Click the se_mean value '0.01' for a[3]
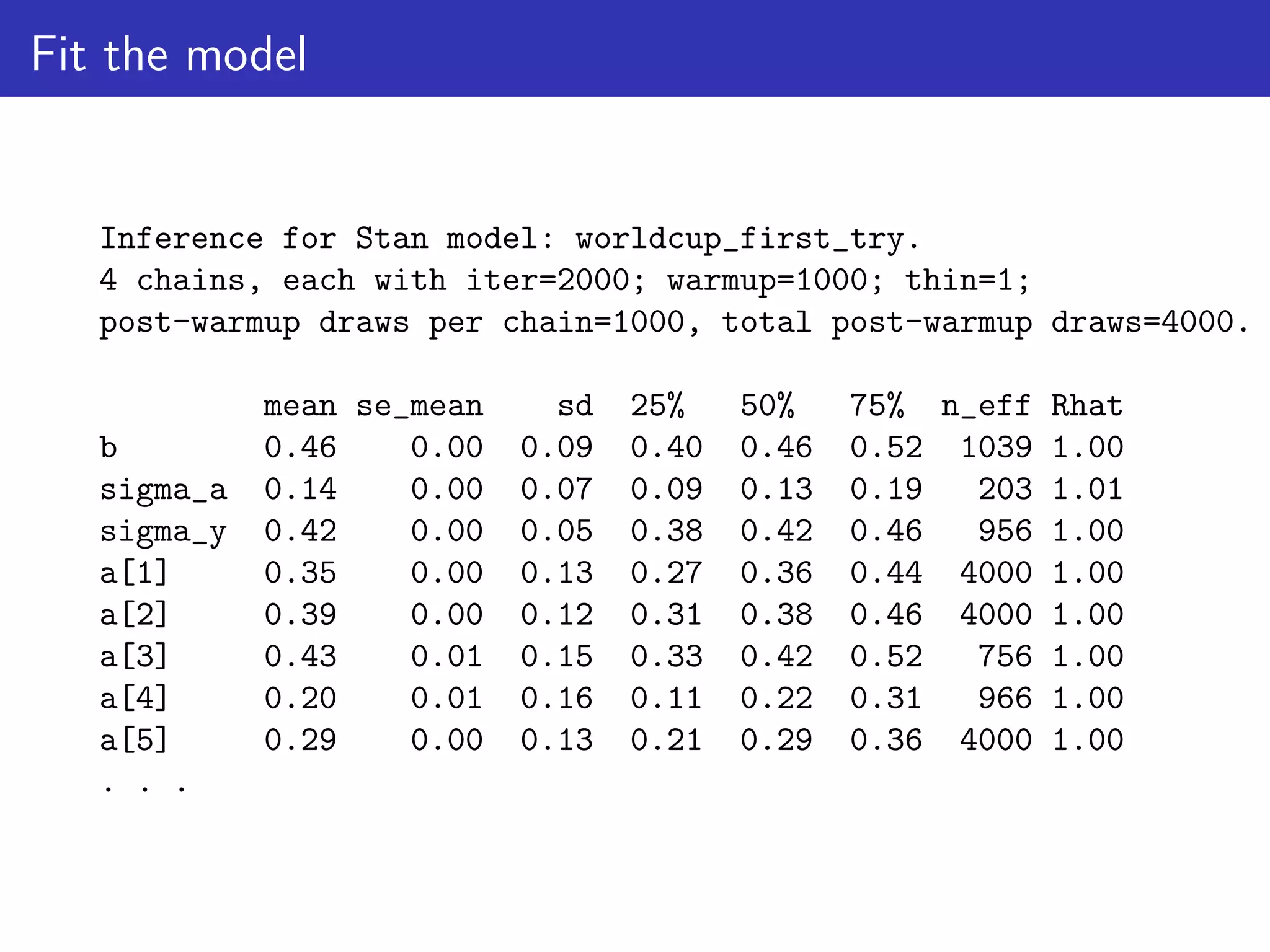The height and width of the screenshot is (952, 1270). pos(446,656)
